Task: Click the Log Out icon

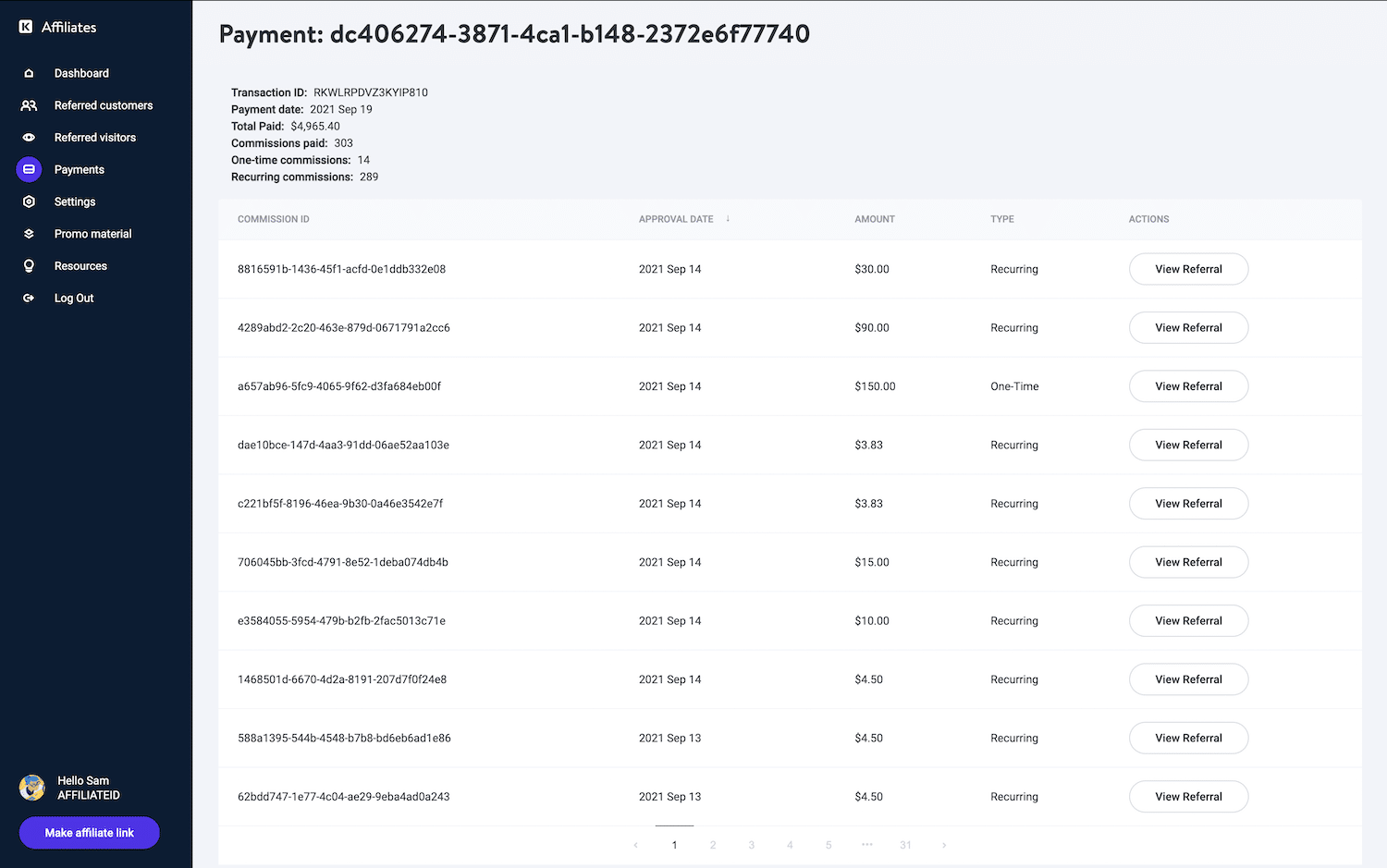Action: click(x=29, y=298)
